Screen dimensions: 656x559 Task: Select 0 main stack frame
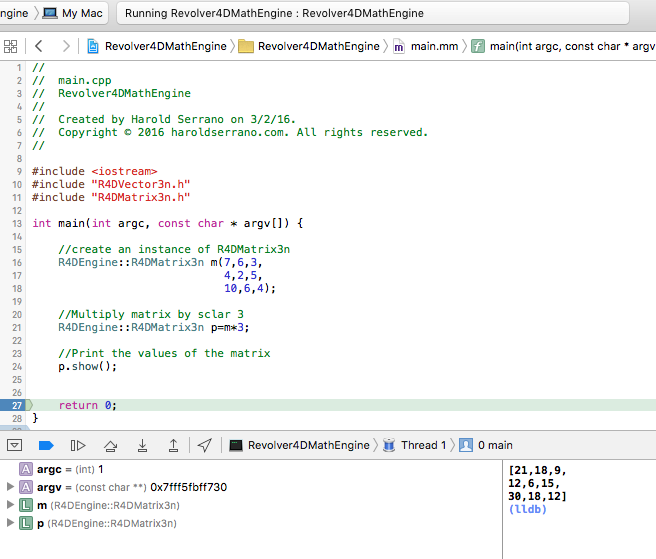(x=486, y=445)
